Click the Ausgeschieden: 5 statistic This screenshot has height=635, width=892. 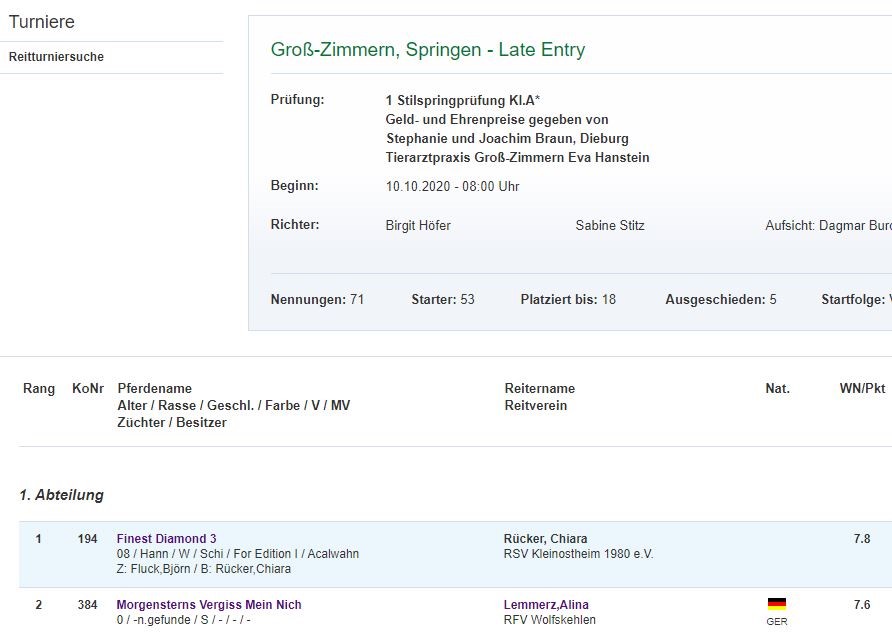click(720, 300)
